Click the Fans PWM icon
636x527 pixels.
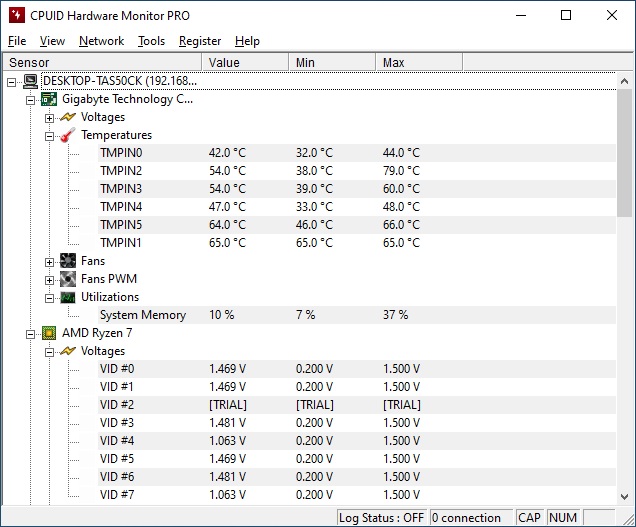(68, 279)
